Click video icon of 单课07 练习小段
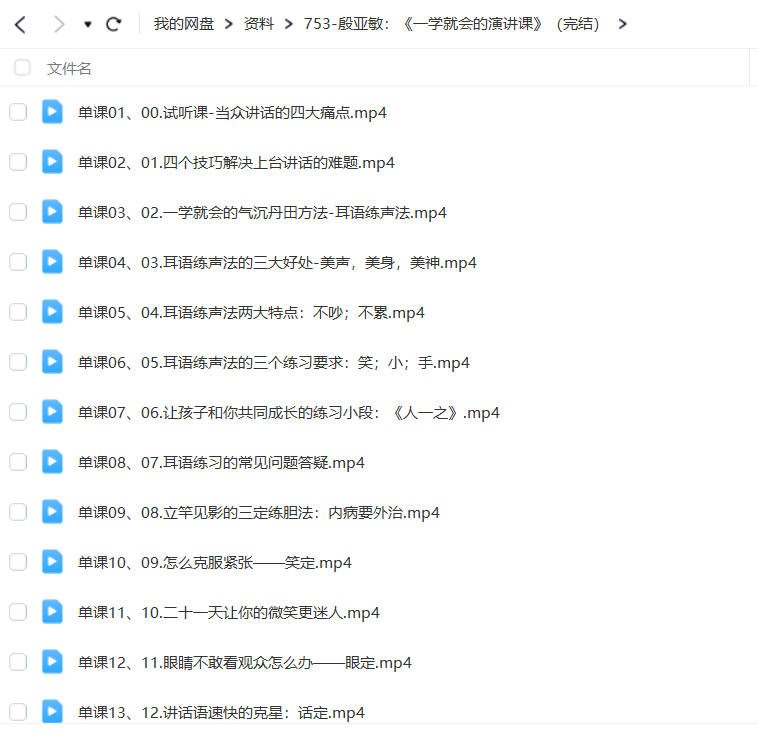Screen dimensions: 758x744 (x=52, y=411)
